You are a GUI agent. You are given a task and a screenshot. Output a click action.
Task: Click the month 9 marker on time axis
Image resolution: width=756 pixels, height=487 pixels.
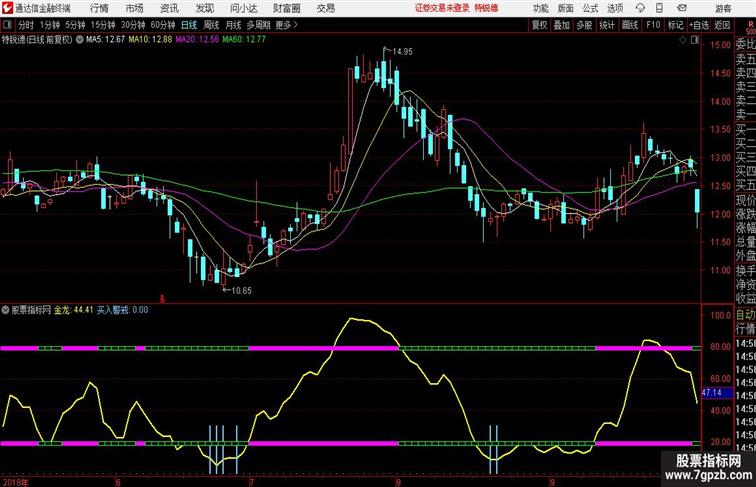click(x=552, y=482)
